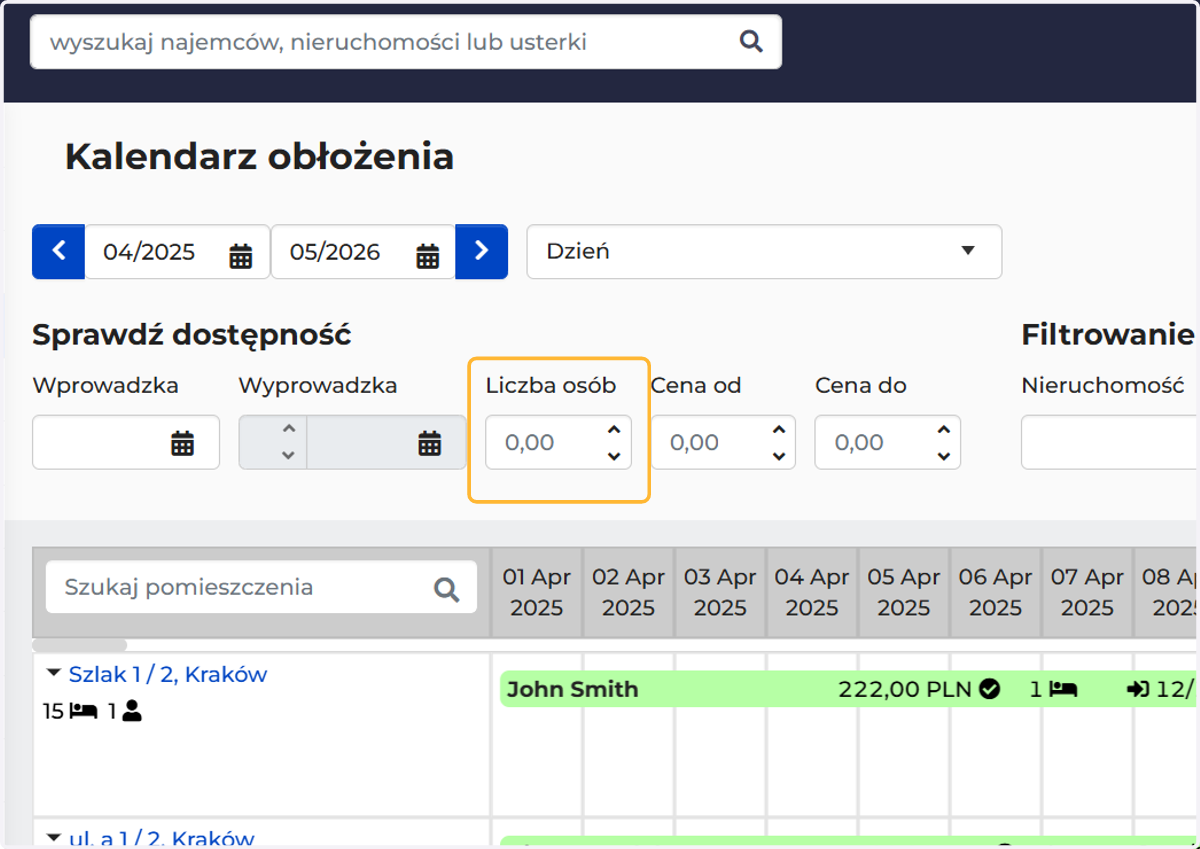Decrease Liczba osób value
Viewport: 1200px width, 849px height.
(x=614, y=456)
